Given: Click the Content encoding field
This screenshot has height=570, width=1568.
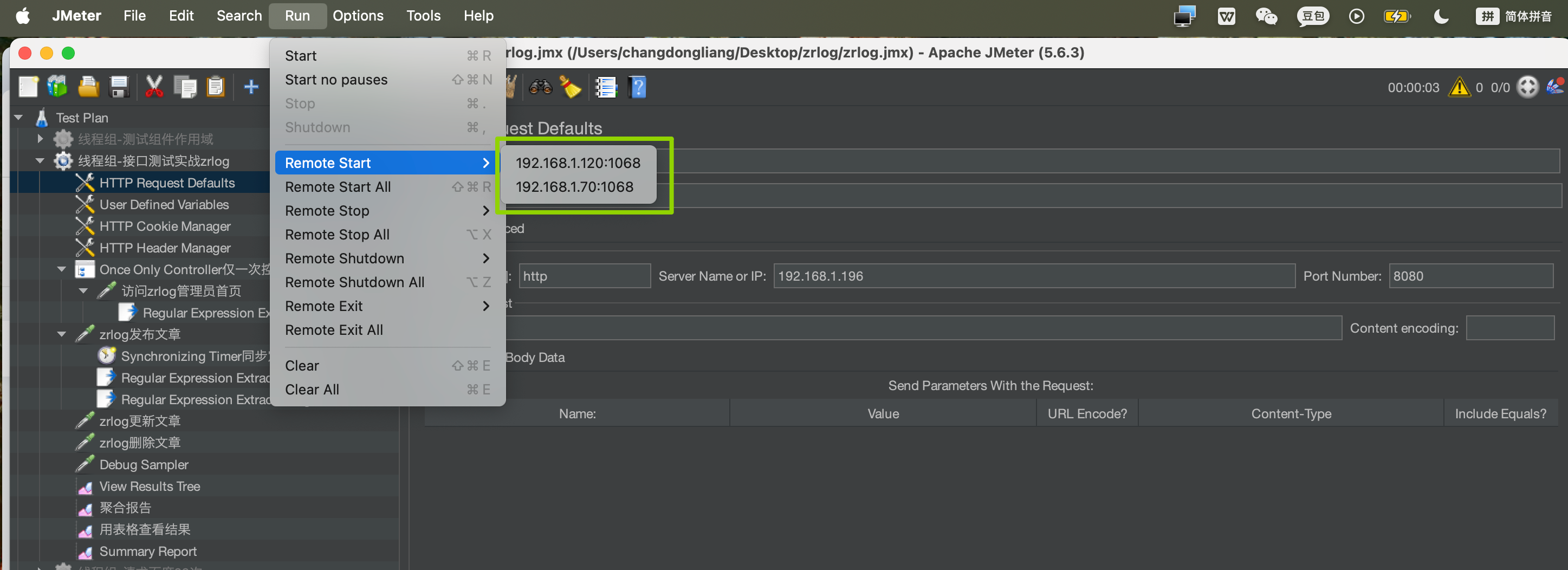Looking at the screenshot, I should pos(1509,328).
